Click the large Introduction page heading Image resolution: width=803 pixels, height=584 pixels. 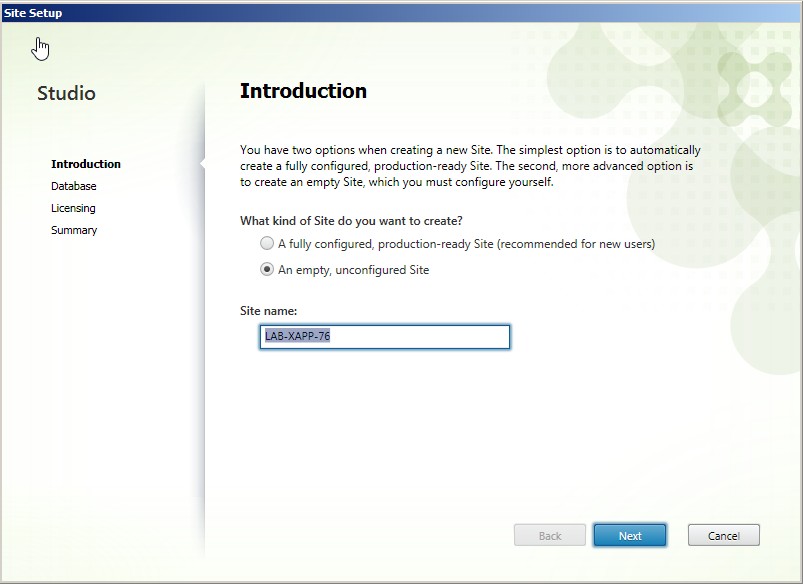[x=303, y=91]
